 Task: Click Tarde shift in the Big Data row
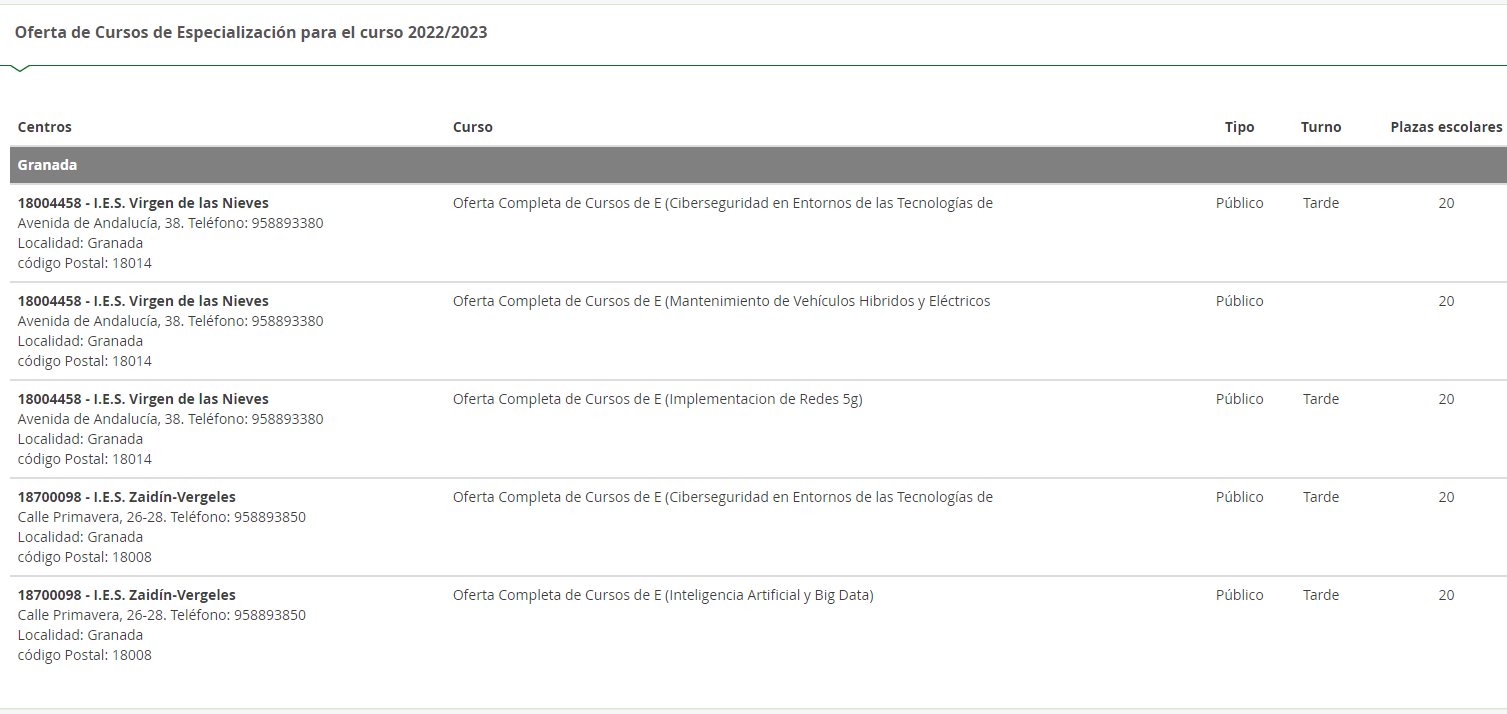click(1320, 595)
